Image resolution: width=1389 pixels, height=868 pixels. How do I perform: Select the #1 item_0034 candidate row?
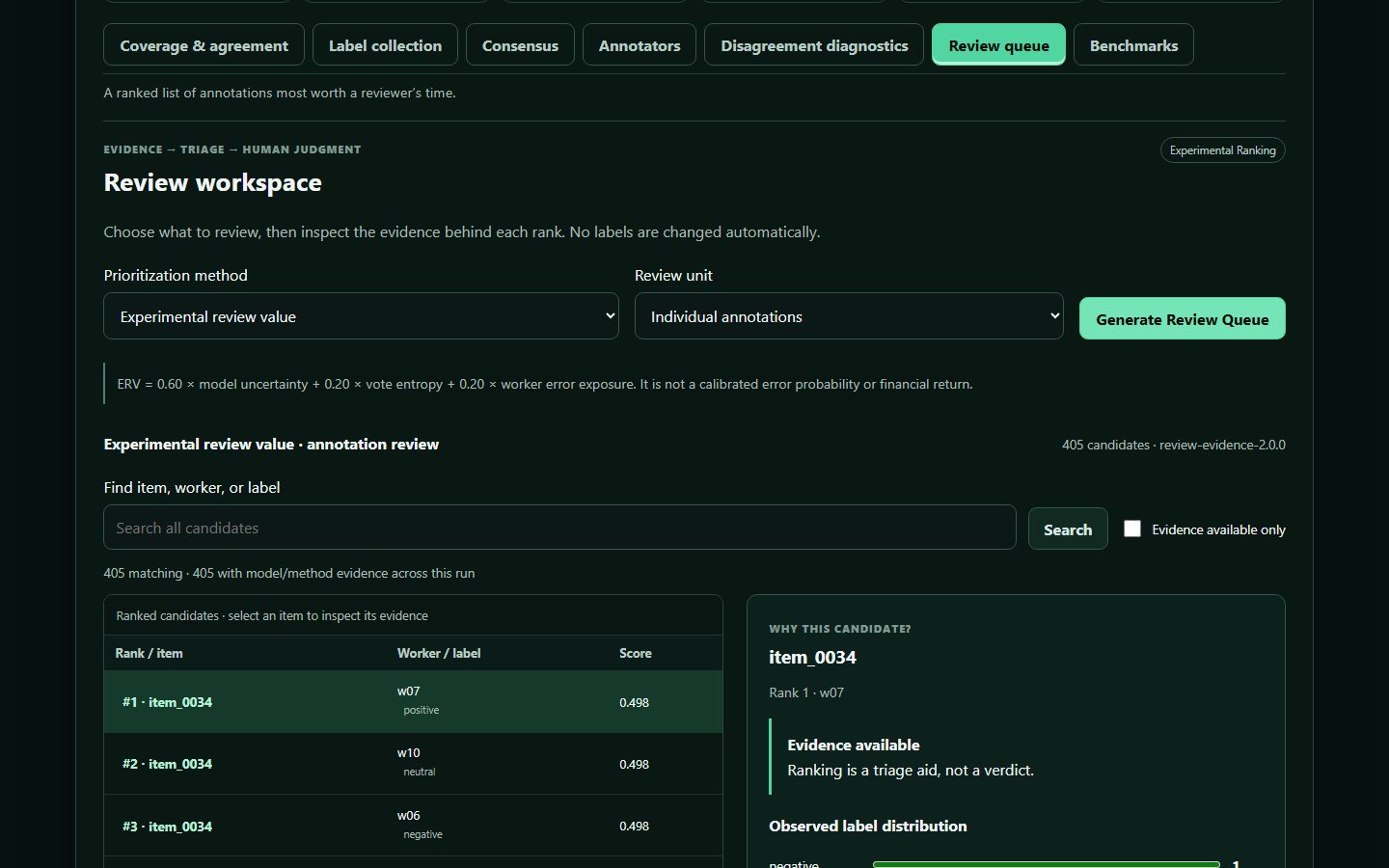[x=413, y=702]
